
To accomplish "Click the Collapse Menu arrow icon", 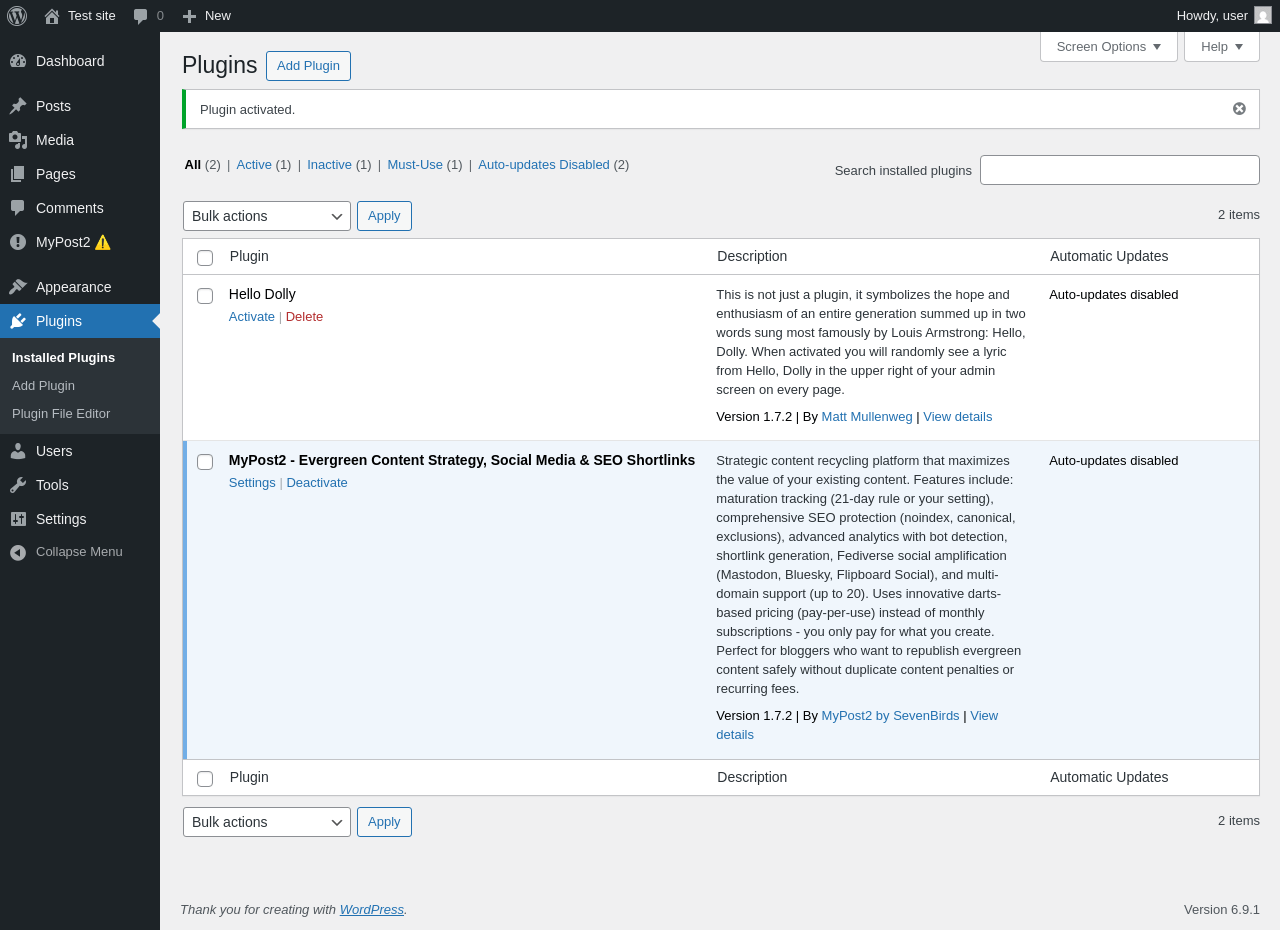I will click(x=18, y=552).
